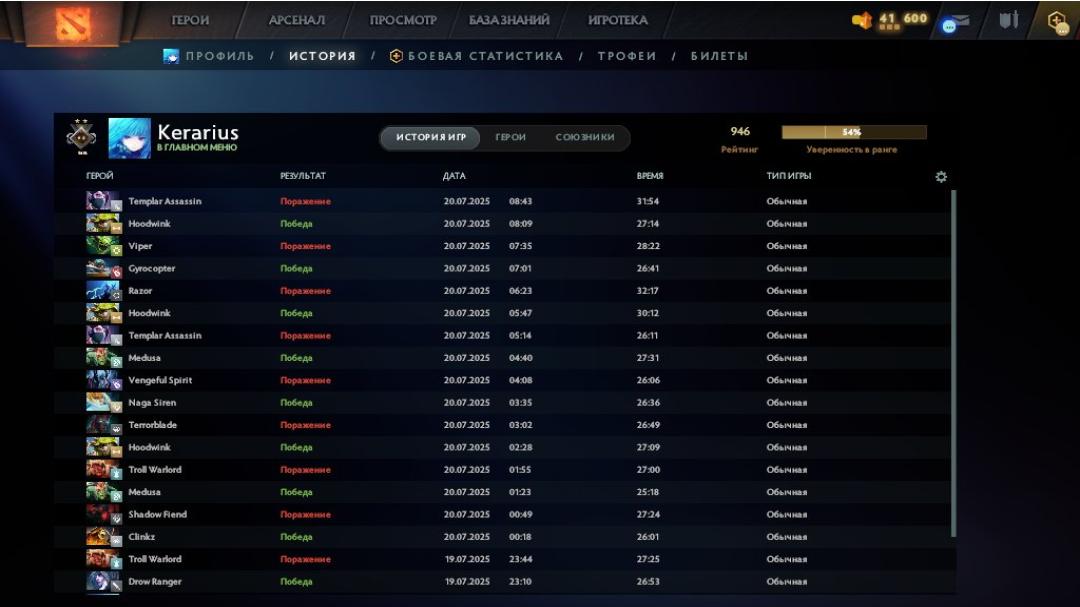Image resolution: width=1080 pixels, height=607 pixels.
Task: Click Templar Assassin portrait in 08:43 match
Action: [103, 201]
